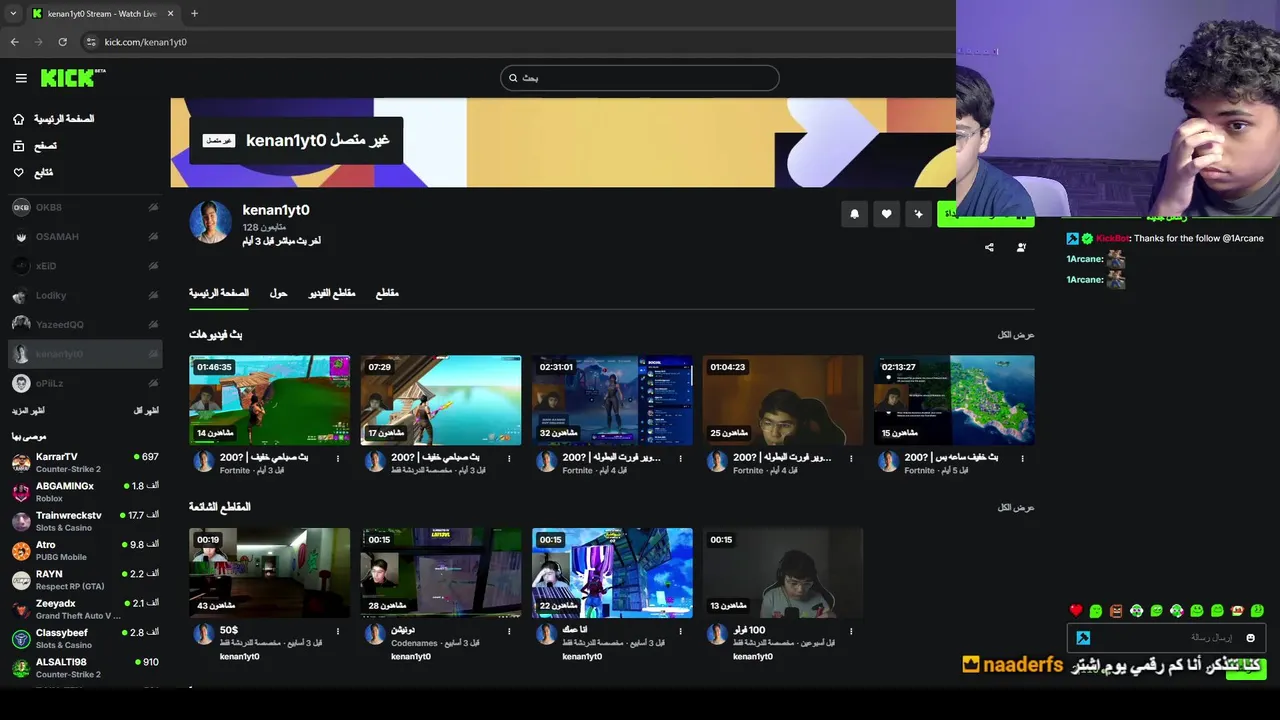Open options menu for the 50$ clip
Screen dimensions: 1280x720
tap(338, 631)
